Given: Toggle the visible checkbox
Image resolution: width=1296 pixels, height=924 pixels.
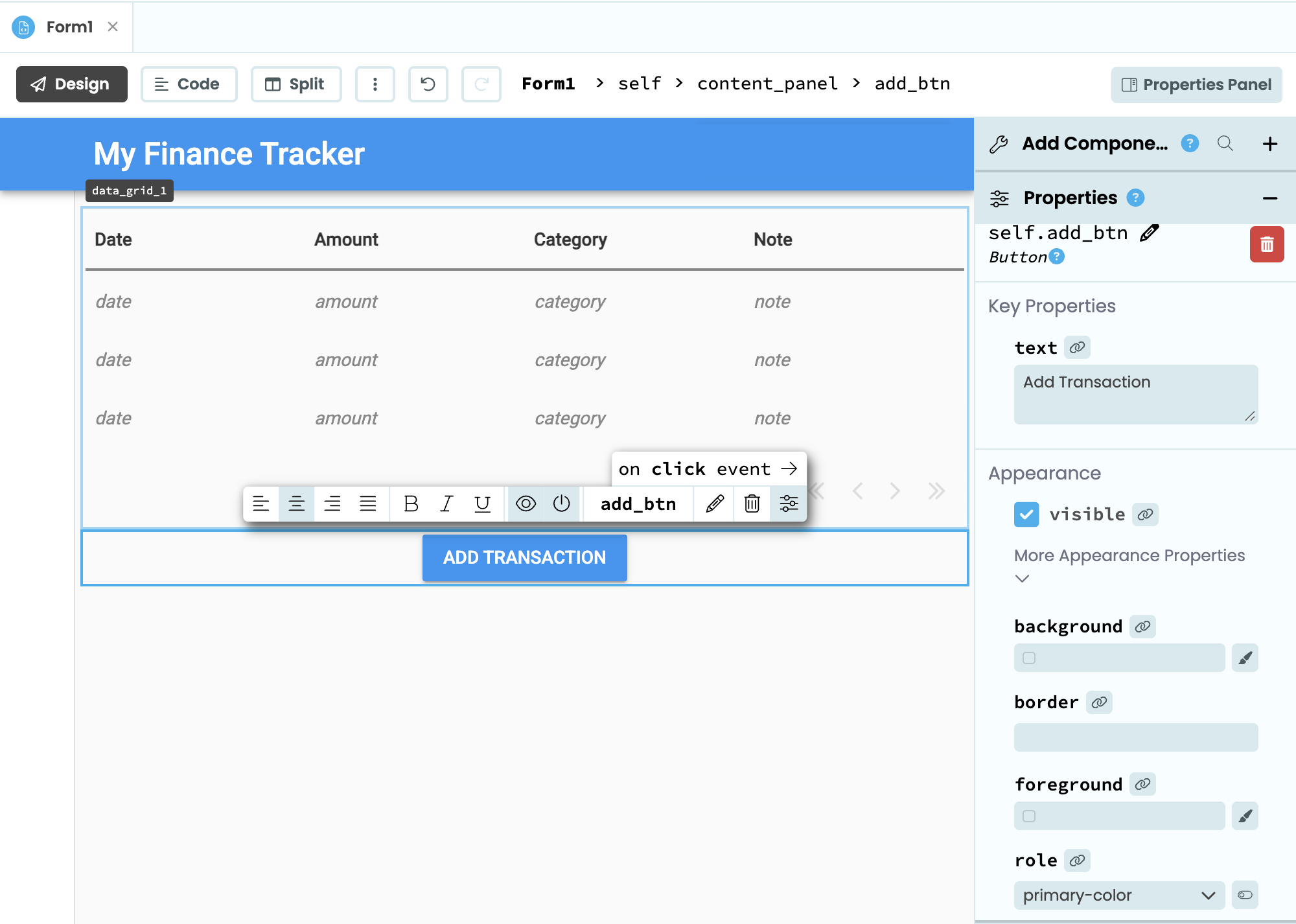Looking at the screenshot, I should (1026, 514).
